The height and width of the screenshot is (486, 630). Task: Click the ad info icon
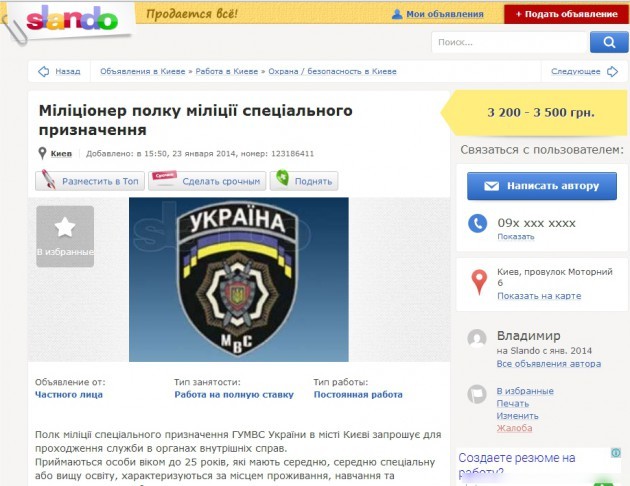coord(616,453)
